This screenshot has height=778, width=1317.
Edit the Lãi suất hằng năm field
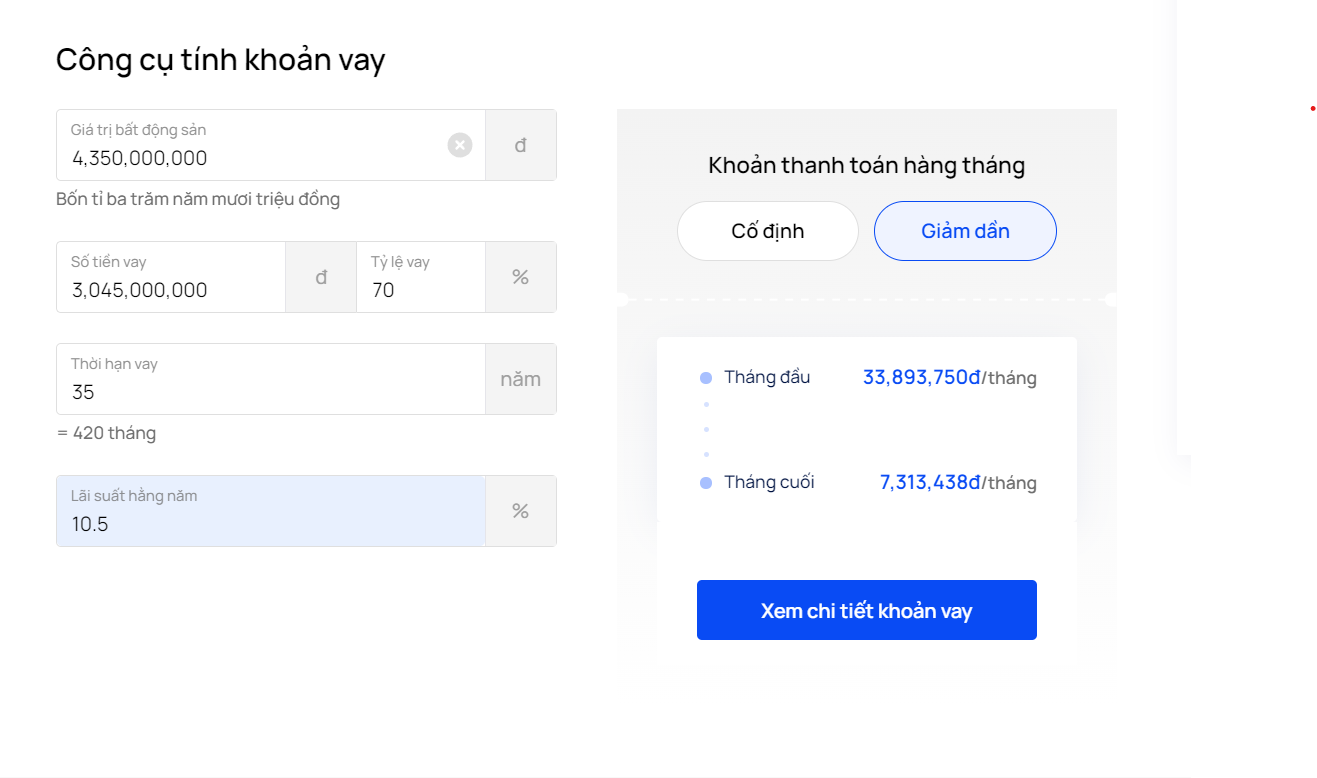pyautogui.click(x=271, y=511)
